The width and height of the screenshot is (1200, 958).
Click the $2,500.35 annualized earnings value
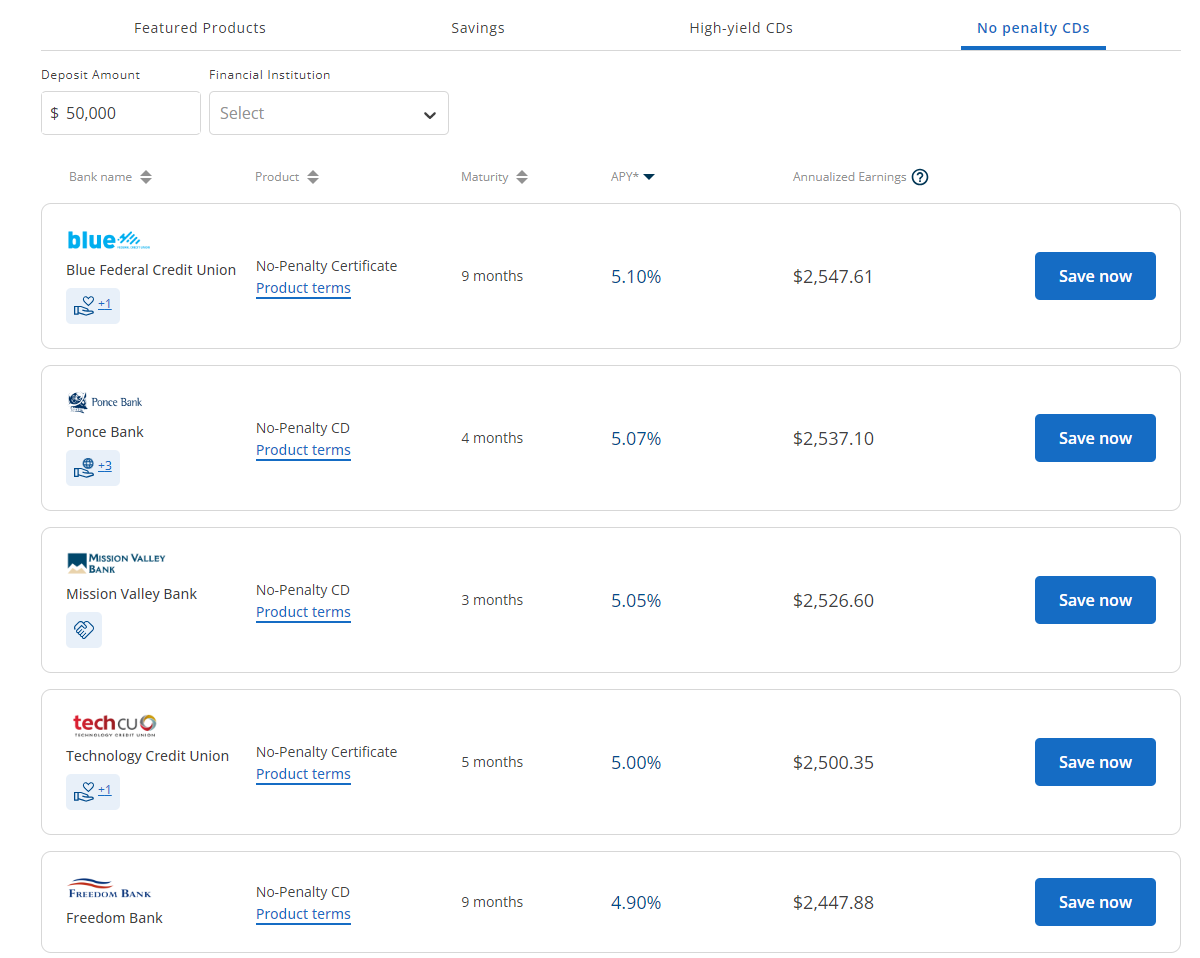pyautogui.click(x=833, y=763)
